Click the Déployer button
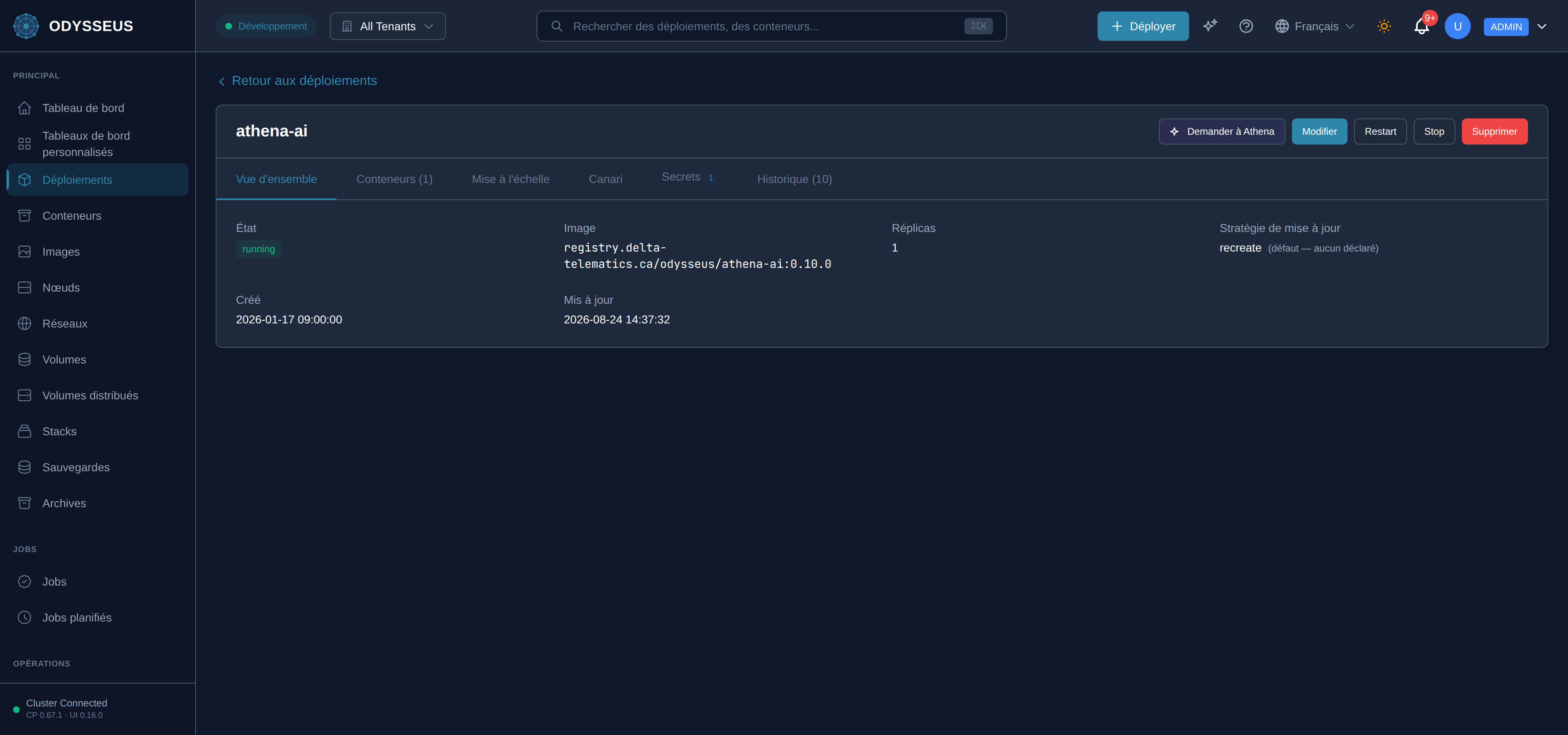The width and height of the screenshot is (1568, 735). (1143, 26)
